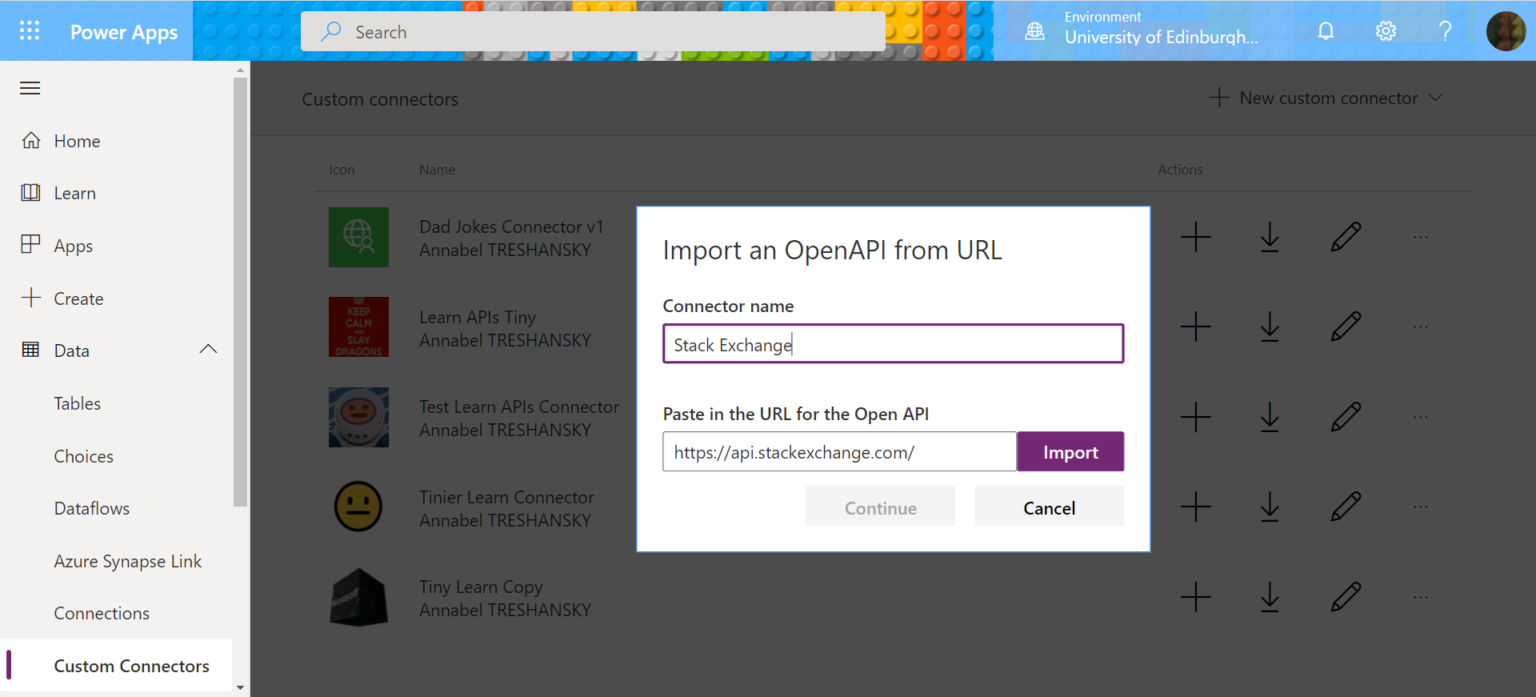Screen dimensions: 1536x697
Task: Open the notifications bell
Action: point(1325,30)
